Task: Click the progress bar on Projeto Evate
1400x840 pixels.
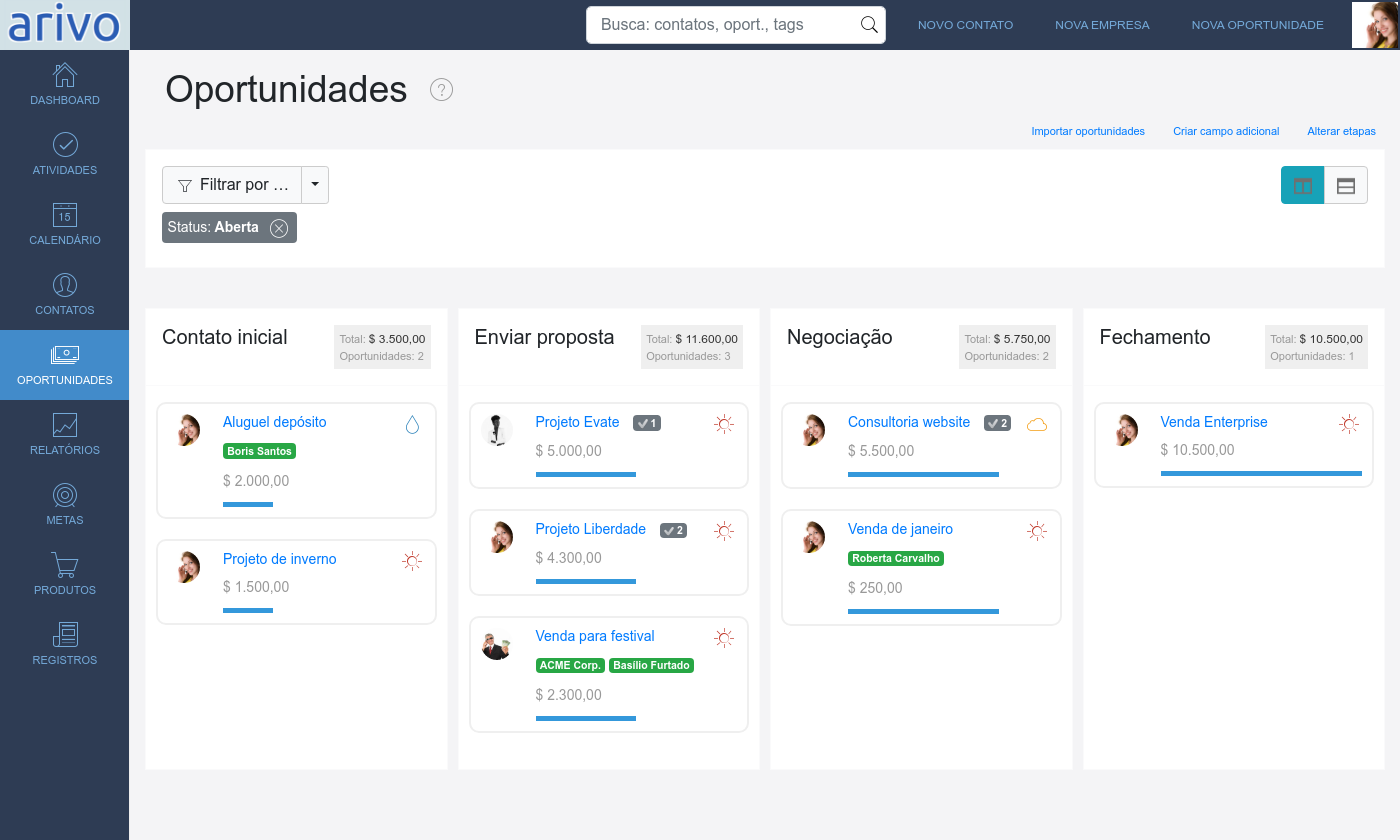Action: [x=586, y=474]
